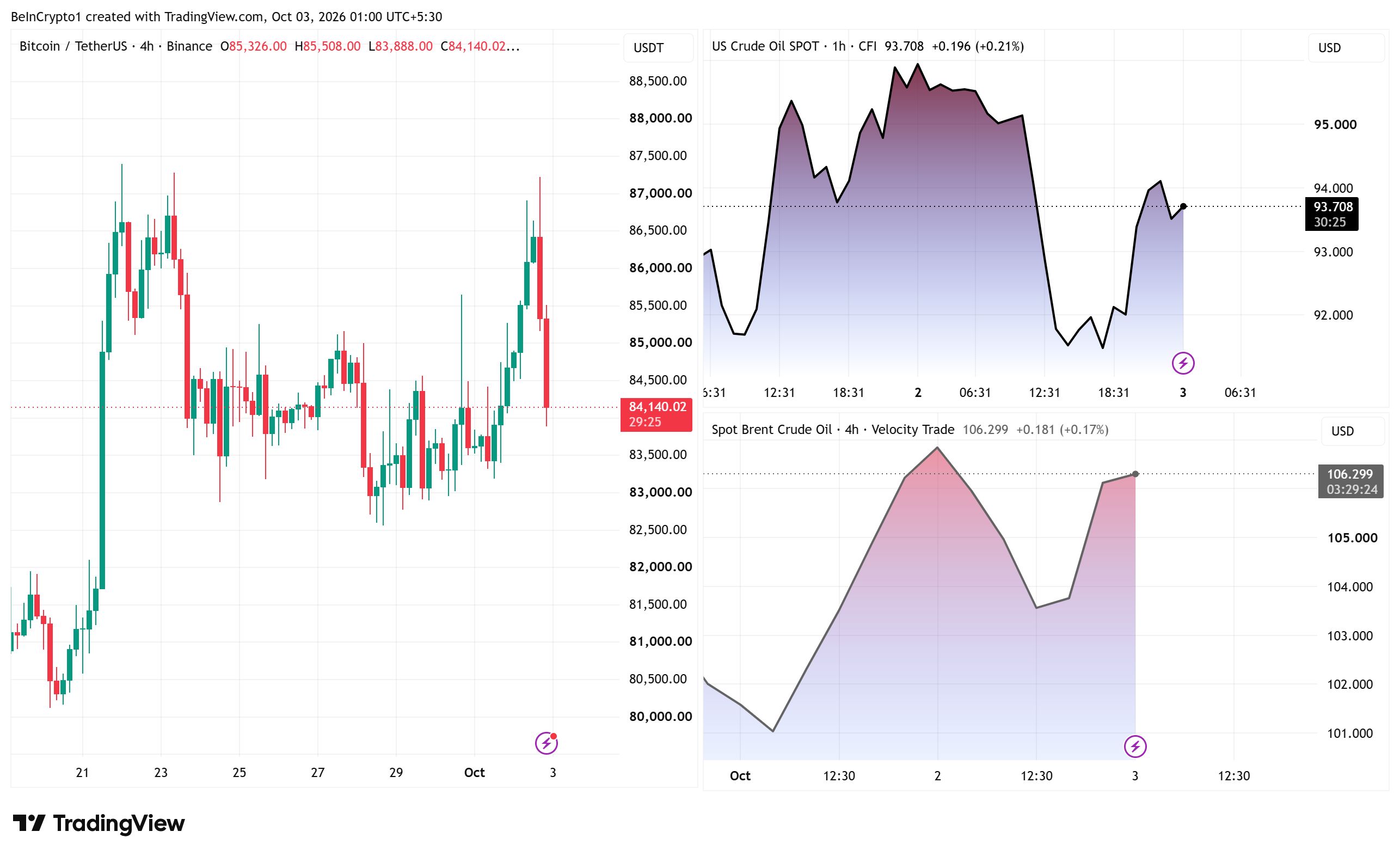The image size is (1400, 856).
Task: Click the Spot Brent Crude Oil title
Action: (772, 429)
